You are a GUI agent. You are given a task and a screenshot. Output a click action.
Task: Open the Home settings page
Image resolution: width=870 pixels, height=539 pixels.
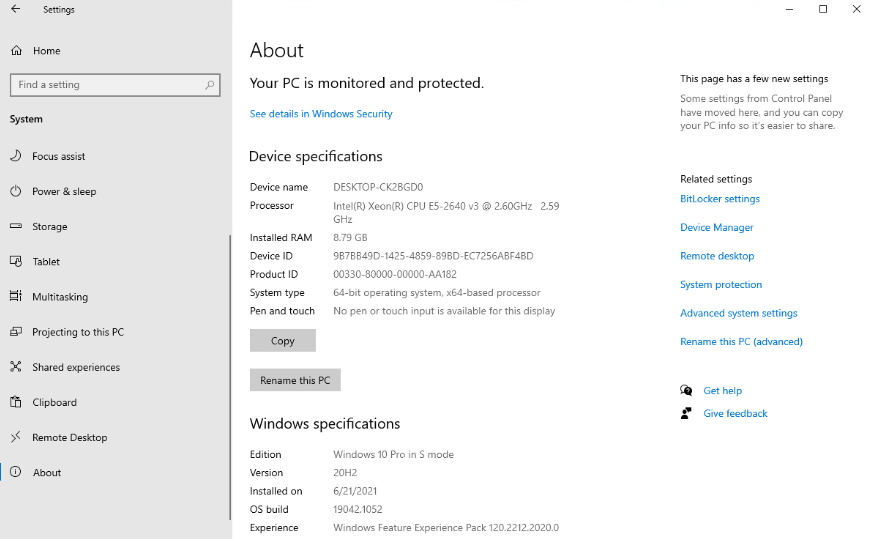[x=47, y=51]
